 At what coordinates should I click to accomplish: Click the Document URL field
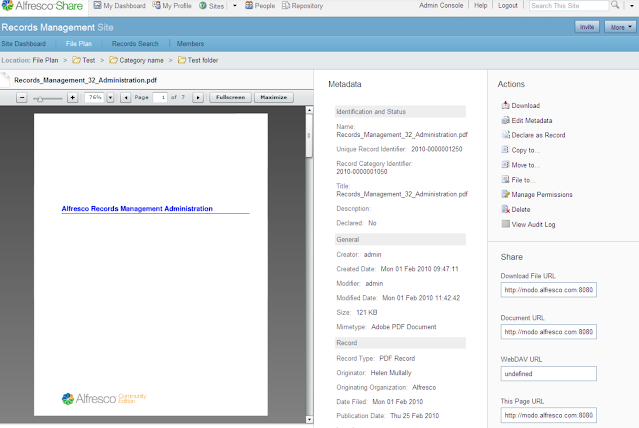pyautogui.click(x=549, y=332)
